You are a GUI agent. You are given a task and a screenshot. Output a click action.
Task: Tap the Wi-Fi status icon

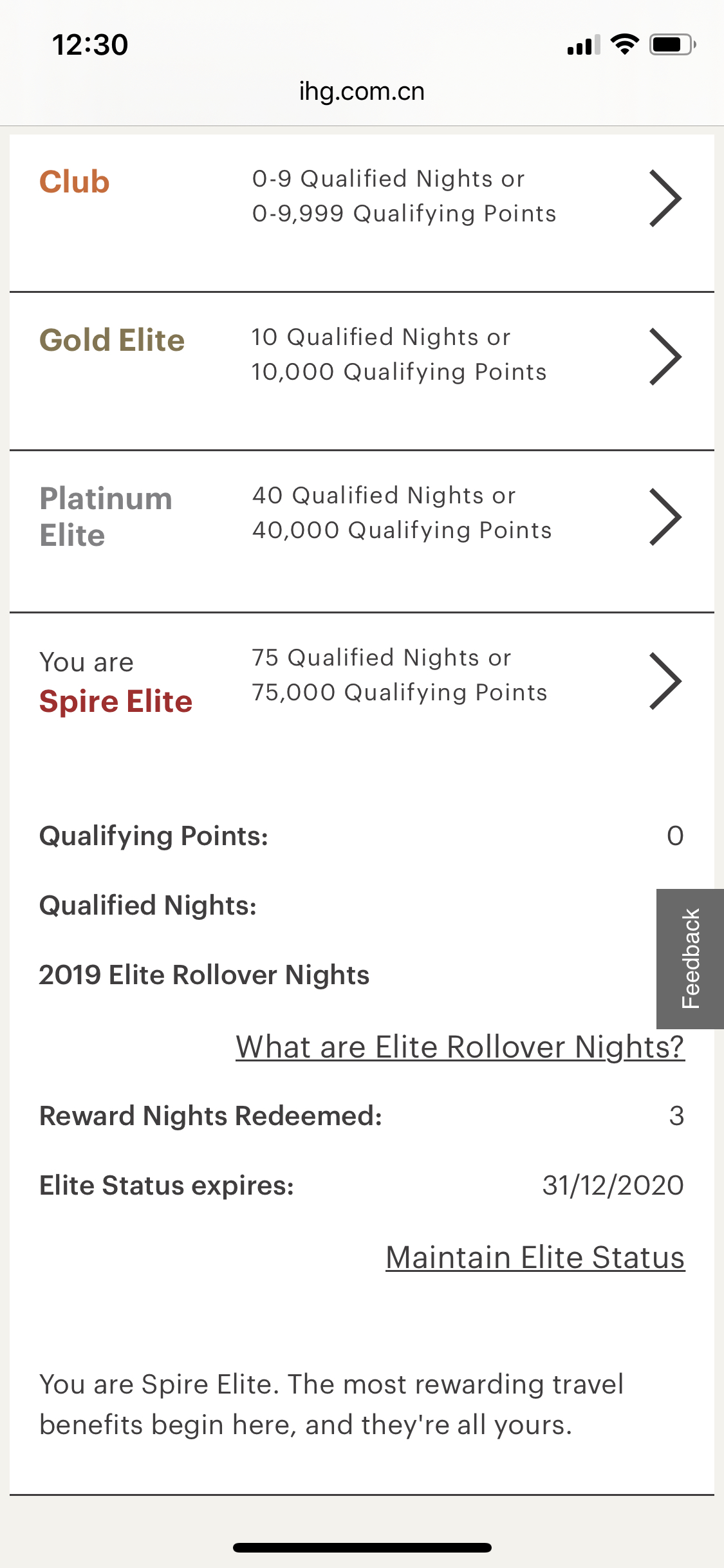624,44
